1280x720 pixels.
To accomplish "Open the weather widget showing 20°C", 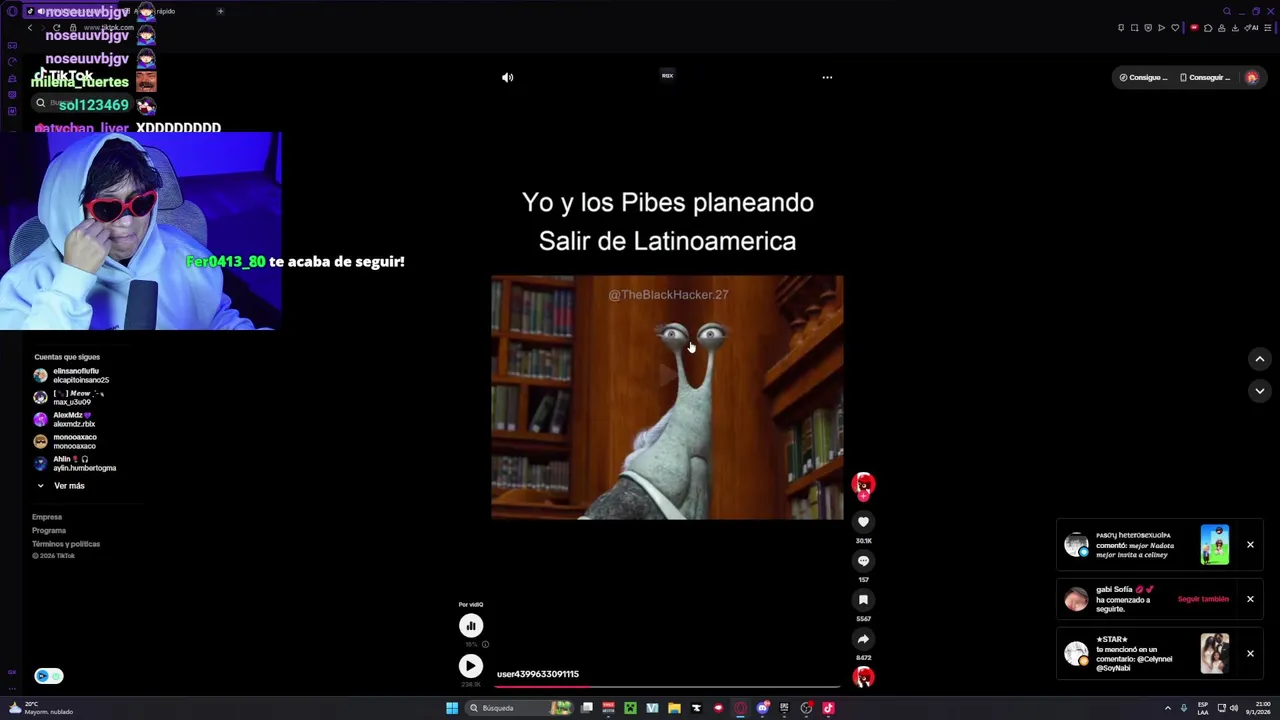I will 40,708.
